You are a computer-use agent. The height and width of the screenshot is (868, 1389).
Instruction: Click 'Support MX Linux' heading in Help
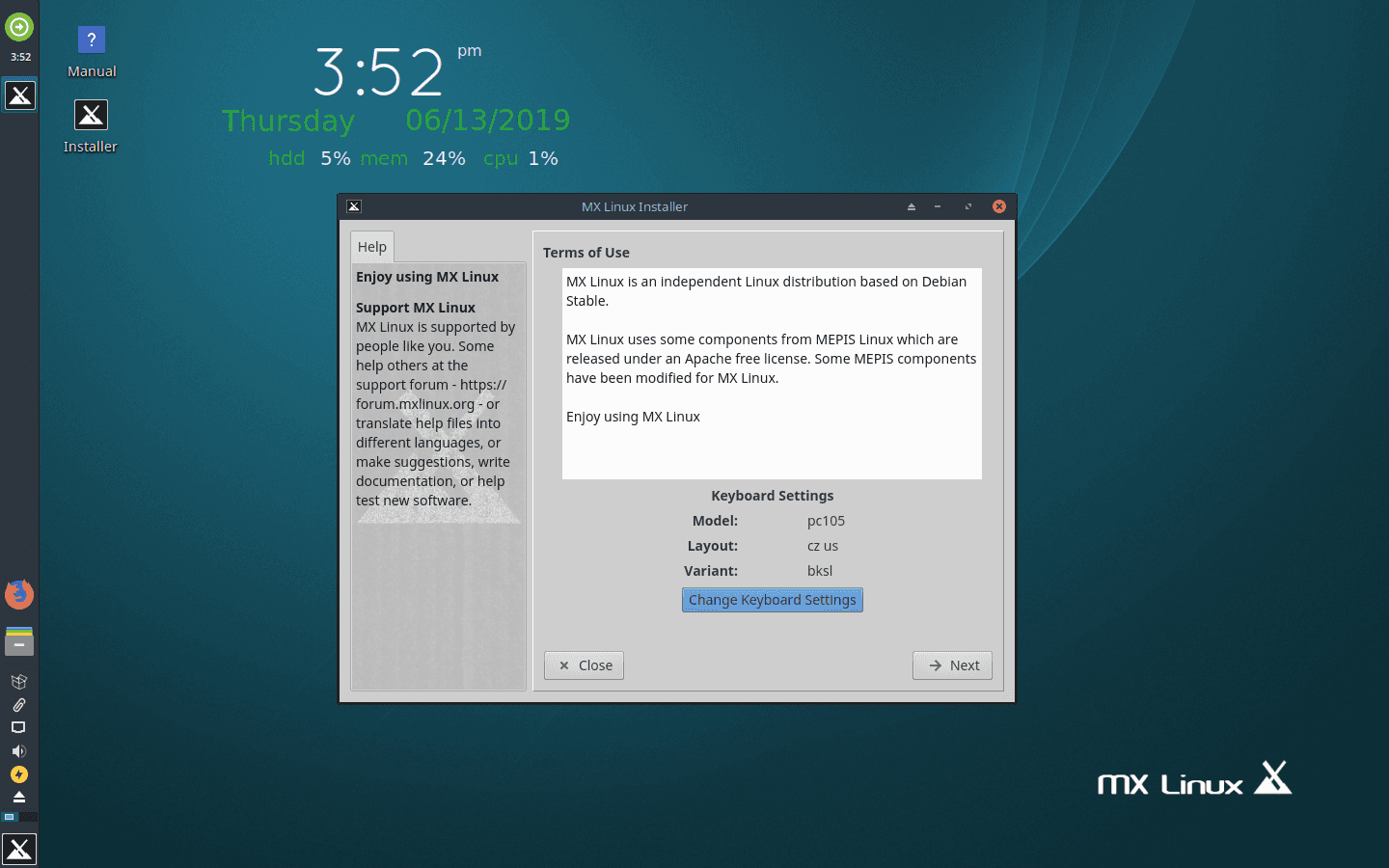coord(416,308)
